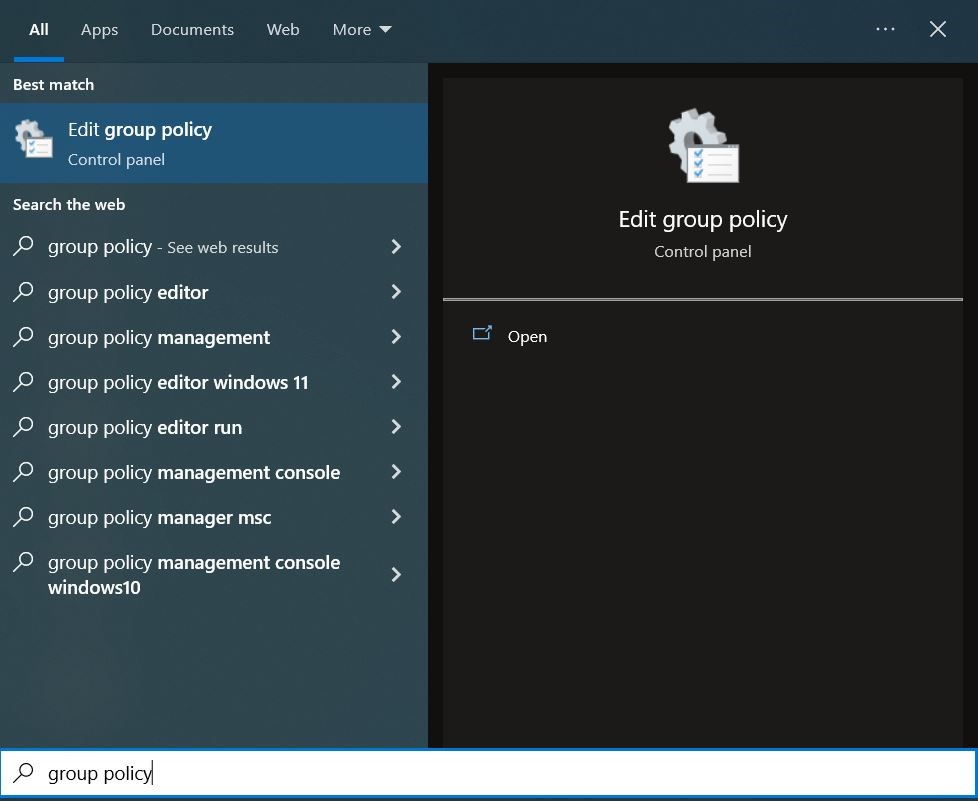978x801 pixels.
Task: Expand the 'group policy editor' chevron
Action: pos(396,291)
